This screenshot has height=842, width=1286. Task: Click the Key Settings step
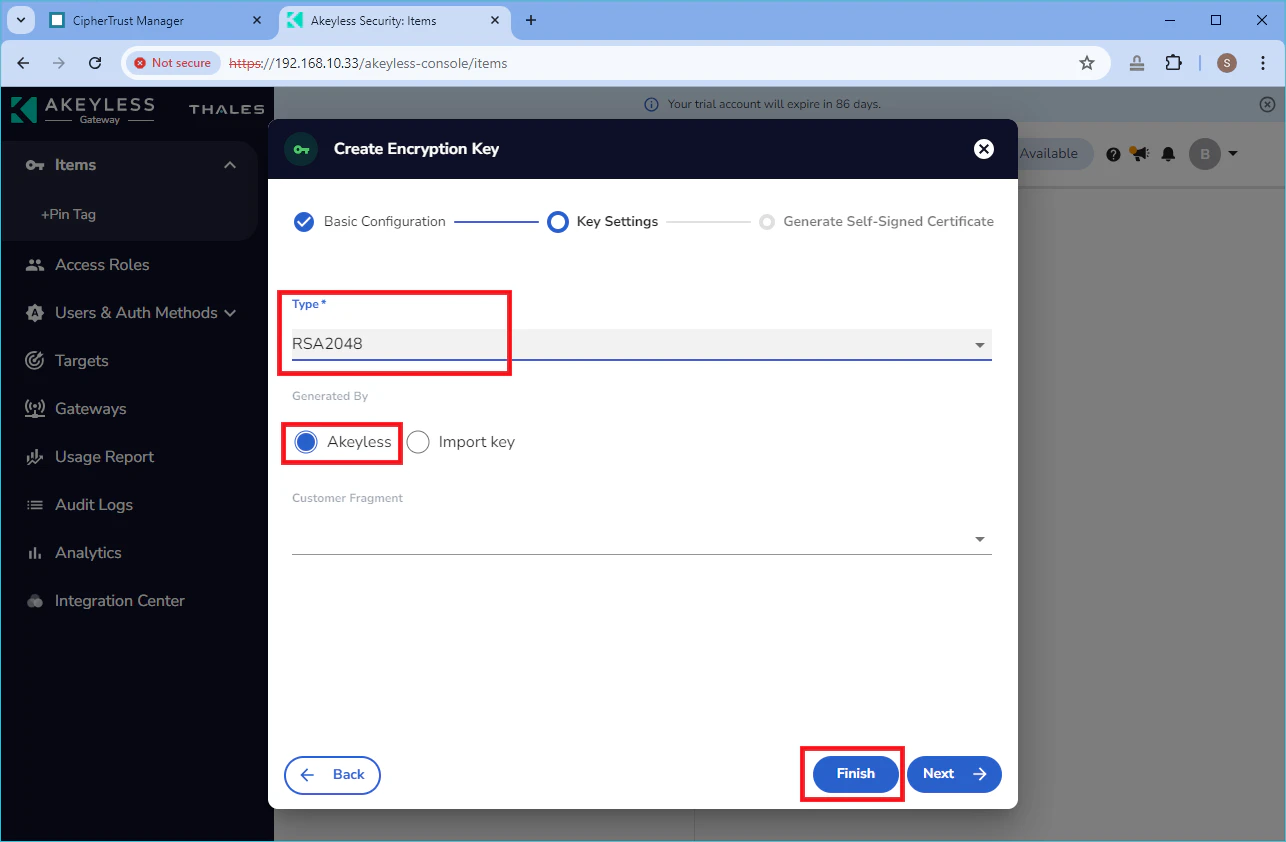(x=603, y=222)
